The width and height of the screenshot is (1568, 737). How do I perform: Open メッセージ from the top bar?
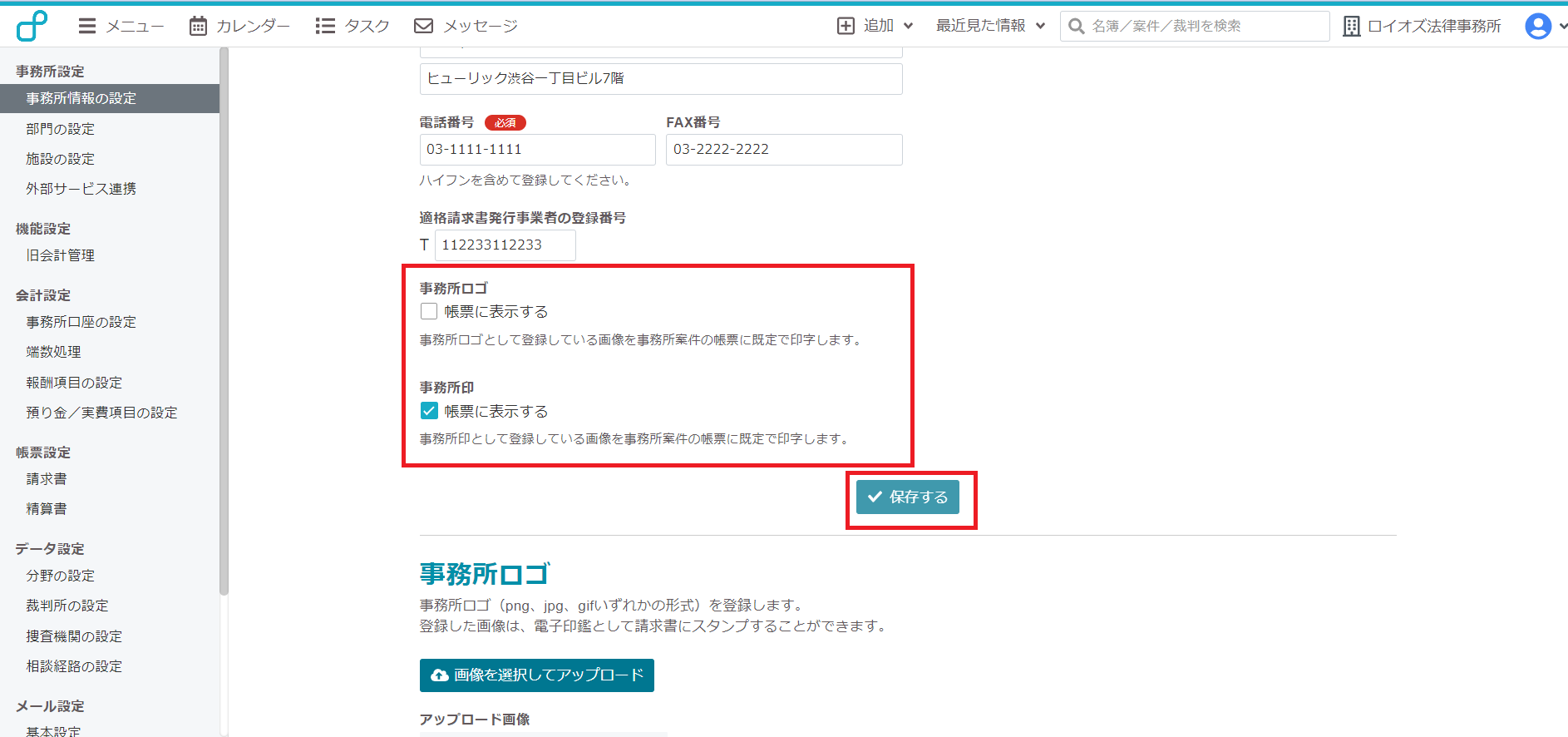466,26
